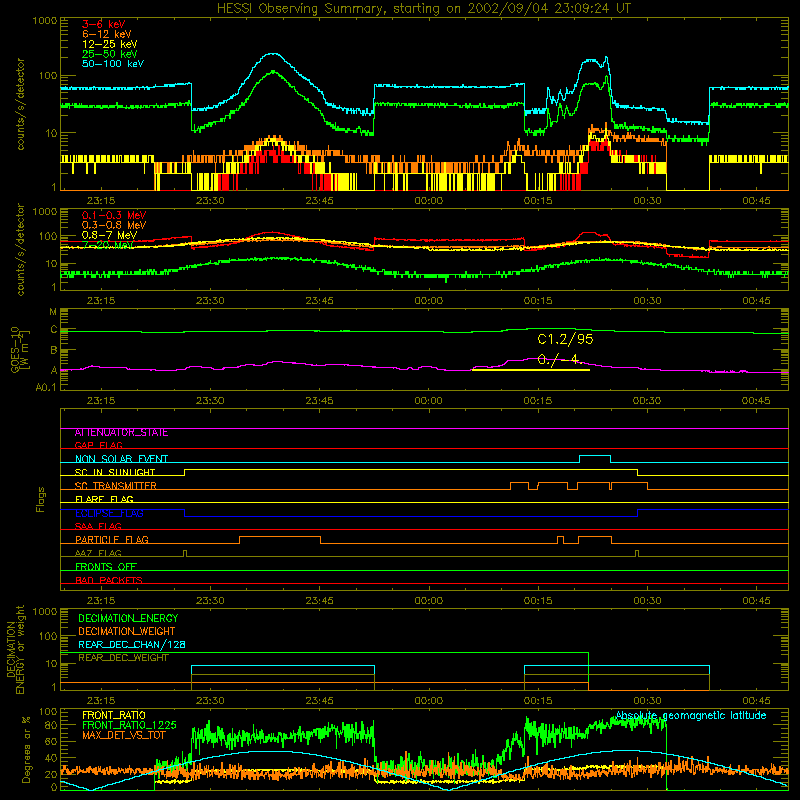The image size is (800, 800).
Task: Click the FLARE_FLAG label
Action: coord(104,499)
